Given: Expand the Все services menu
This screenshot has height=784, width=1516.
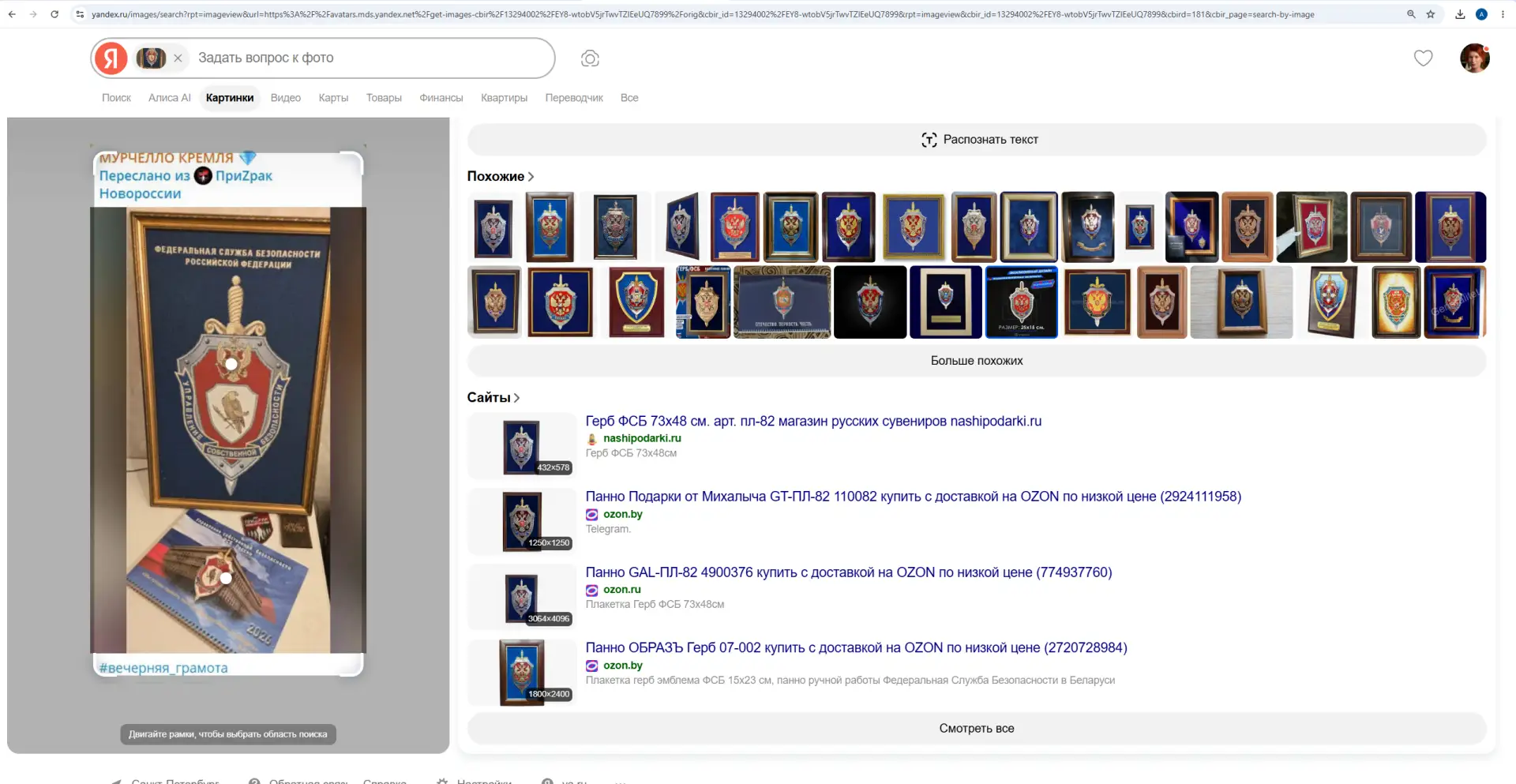Looking at the screenshot, I should point(629,98).
